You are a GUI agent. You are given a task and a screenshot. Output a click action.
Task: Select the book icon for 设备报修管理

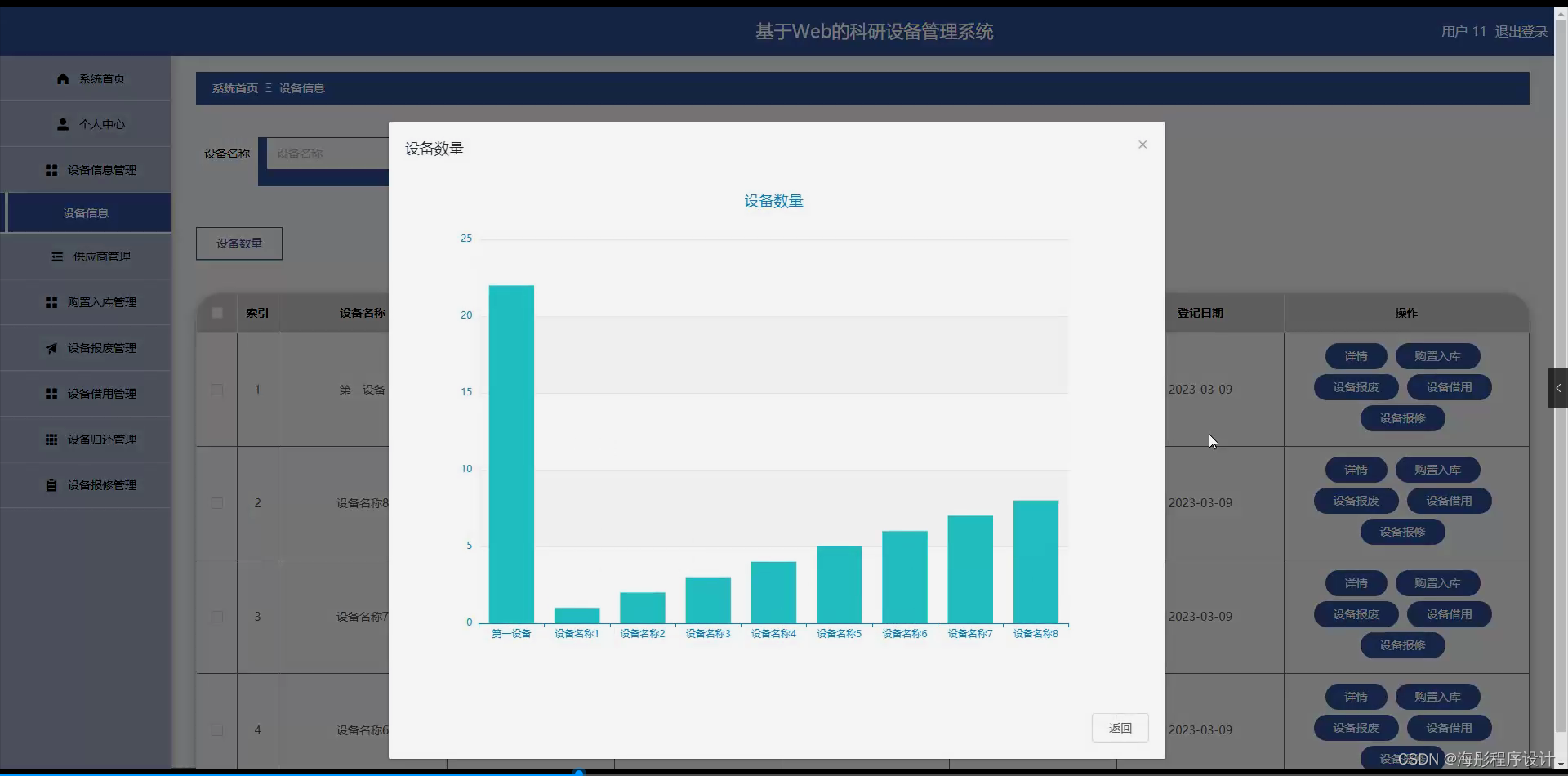(51, 485)
